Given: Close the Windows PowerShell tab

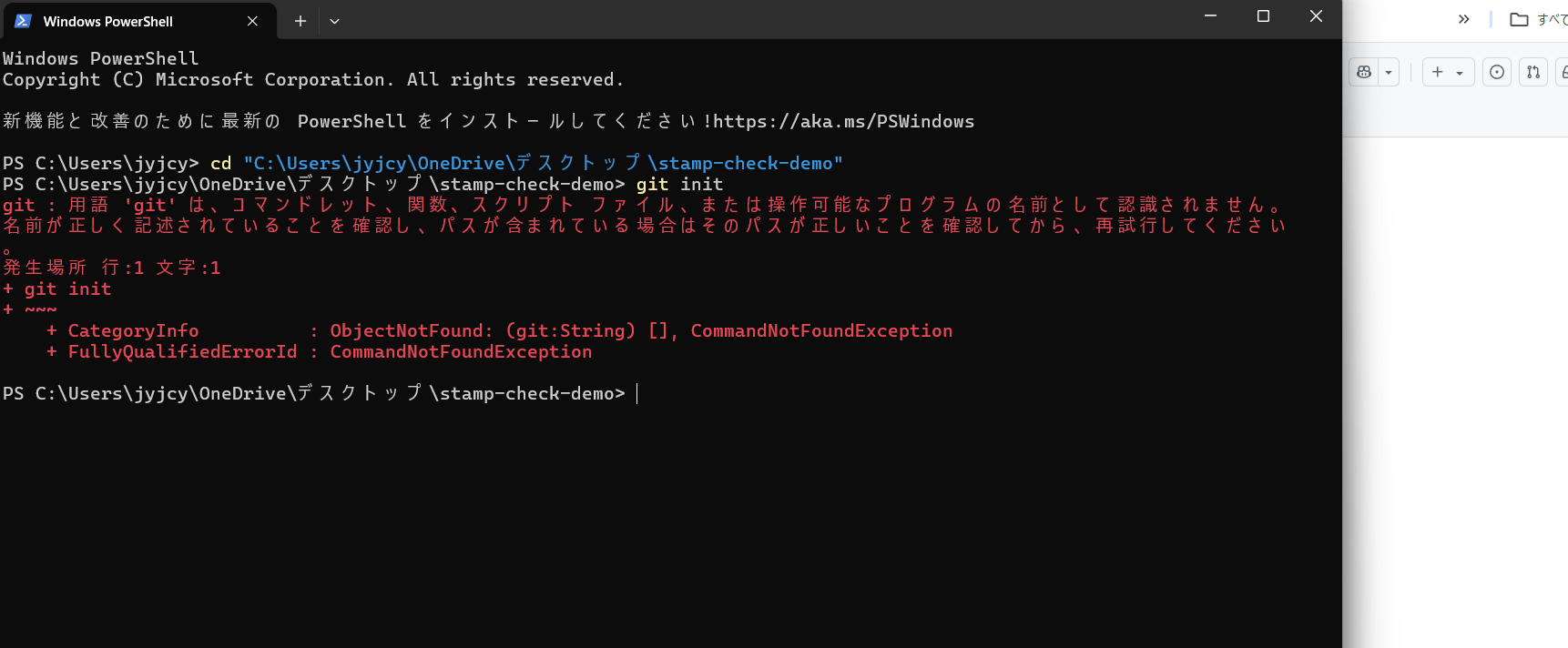Looking at the screenshot, I should tap(252, 21).
